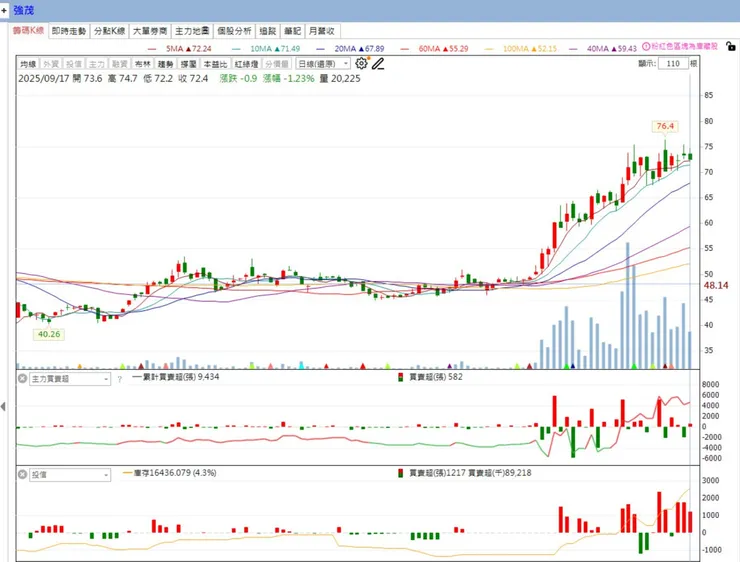Click the 40MA legend entry
Screen dimensions: 740x562
tap(603, 49)
